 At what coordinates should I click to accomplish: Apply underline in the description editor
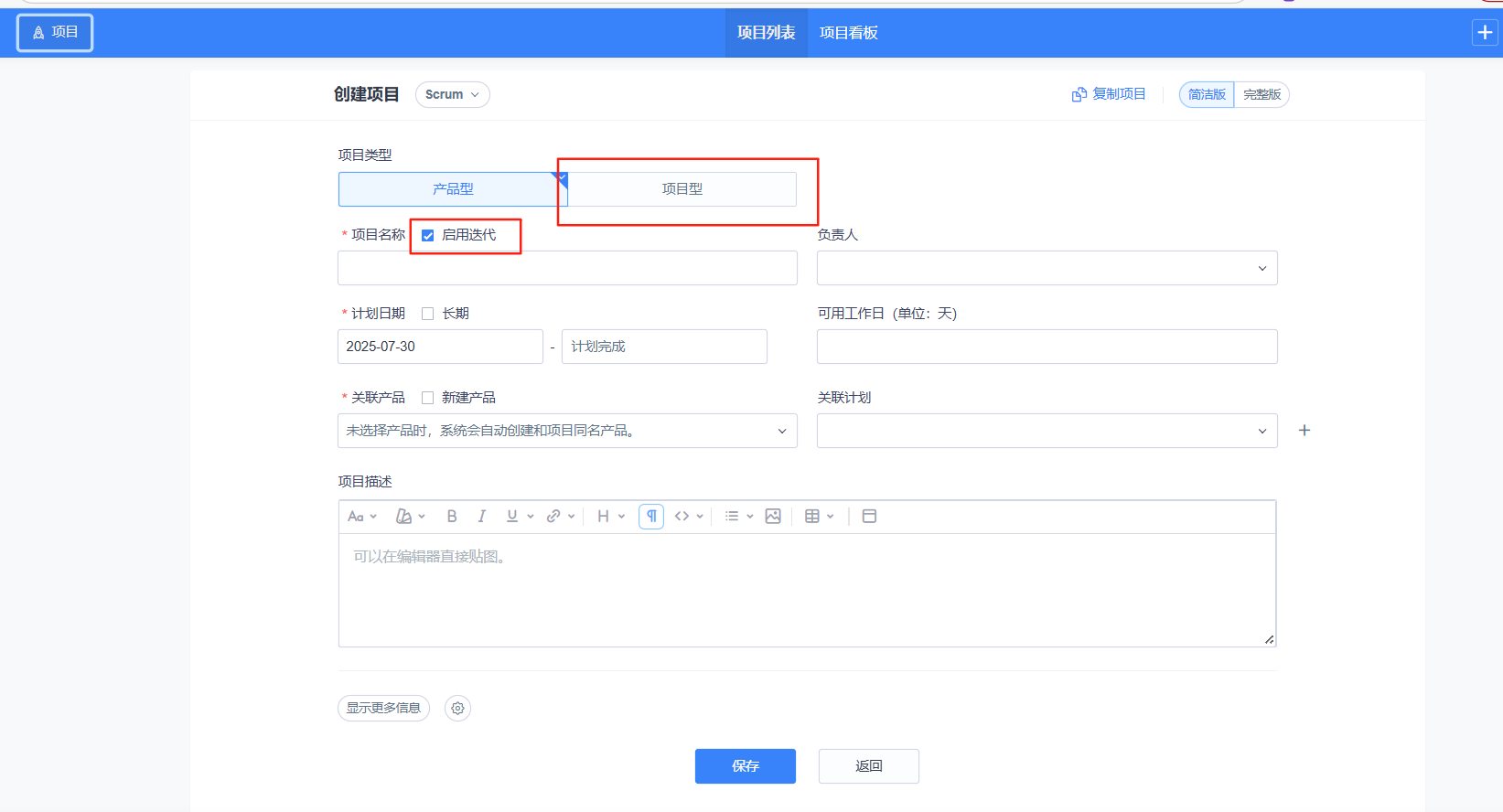click(x=512, y=517)
